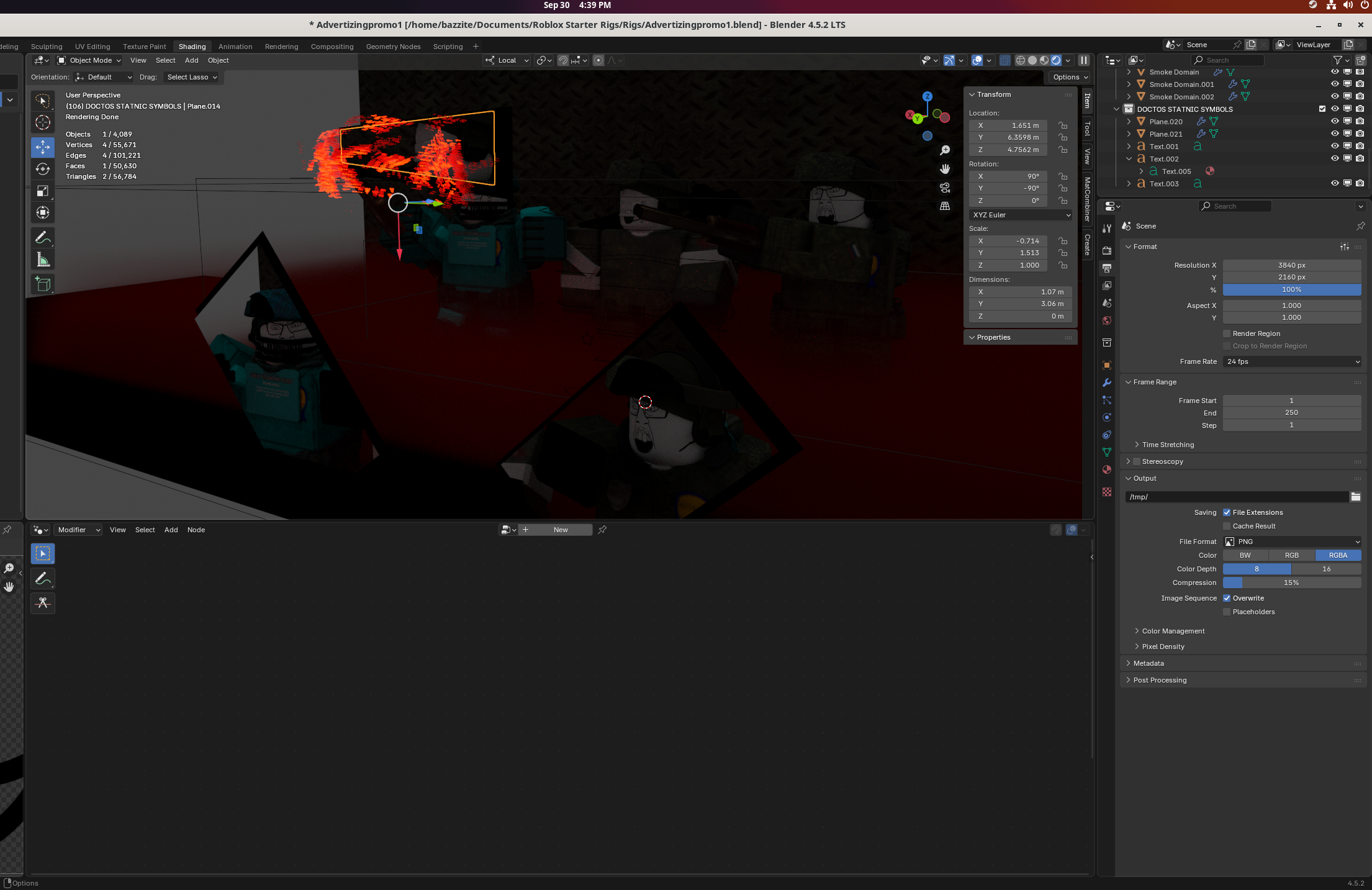Image resolution: width=1372 pixels, height=890 pixels.
Task: Click the Toggle Camera View icon
Action: (945, 188)
